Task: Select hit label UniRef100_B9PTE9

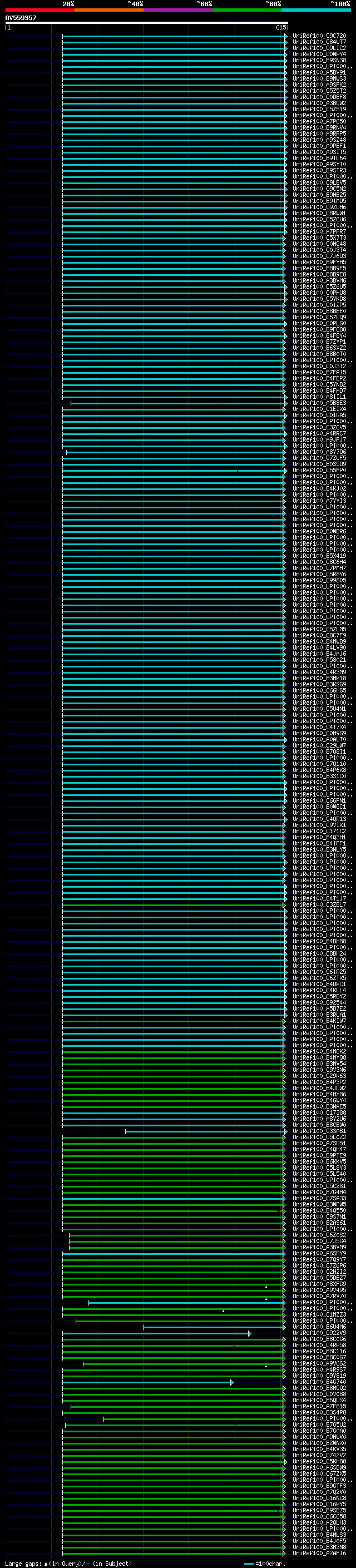Action: click(319, 1156)
